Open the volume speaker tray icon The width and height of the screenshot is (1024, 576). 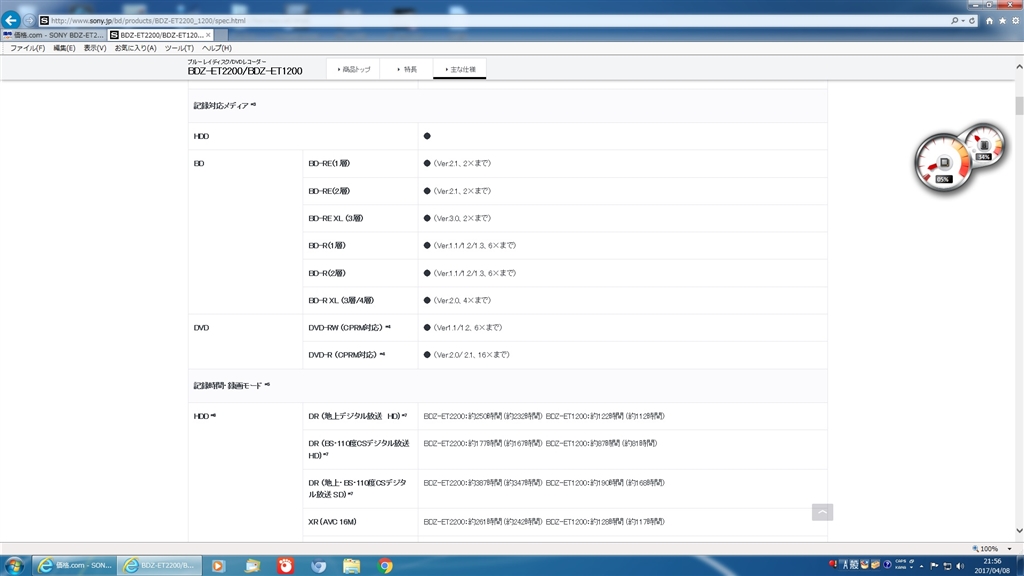pyautogui.click(x=960, y=566)
